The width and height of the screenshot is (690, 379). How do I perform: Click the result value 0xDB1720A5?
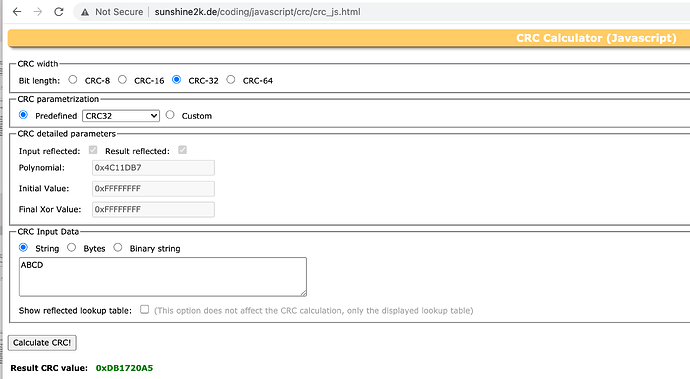pyautogui.click(x=125, y=368)
